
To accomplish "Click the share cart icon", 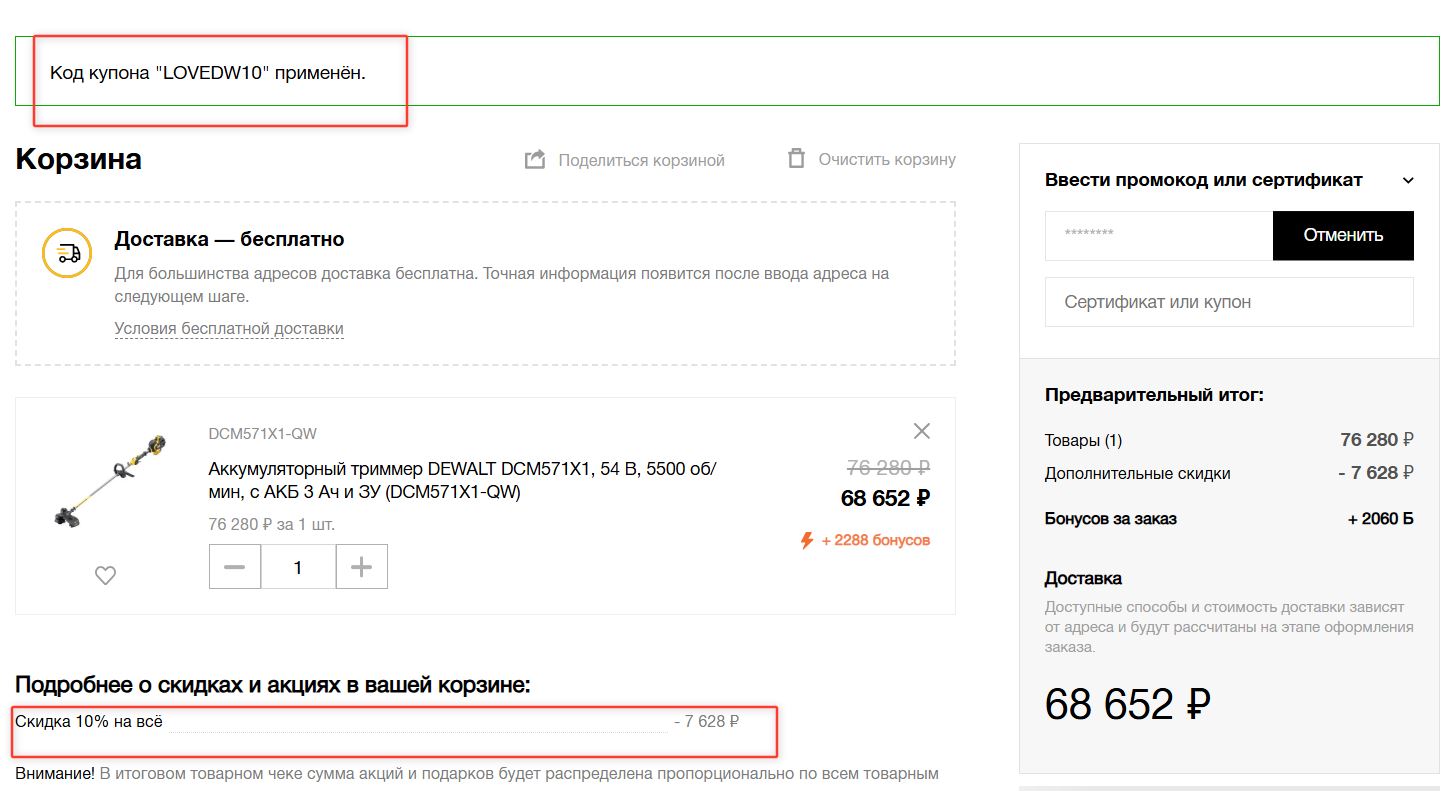I will coord(535,160).
